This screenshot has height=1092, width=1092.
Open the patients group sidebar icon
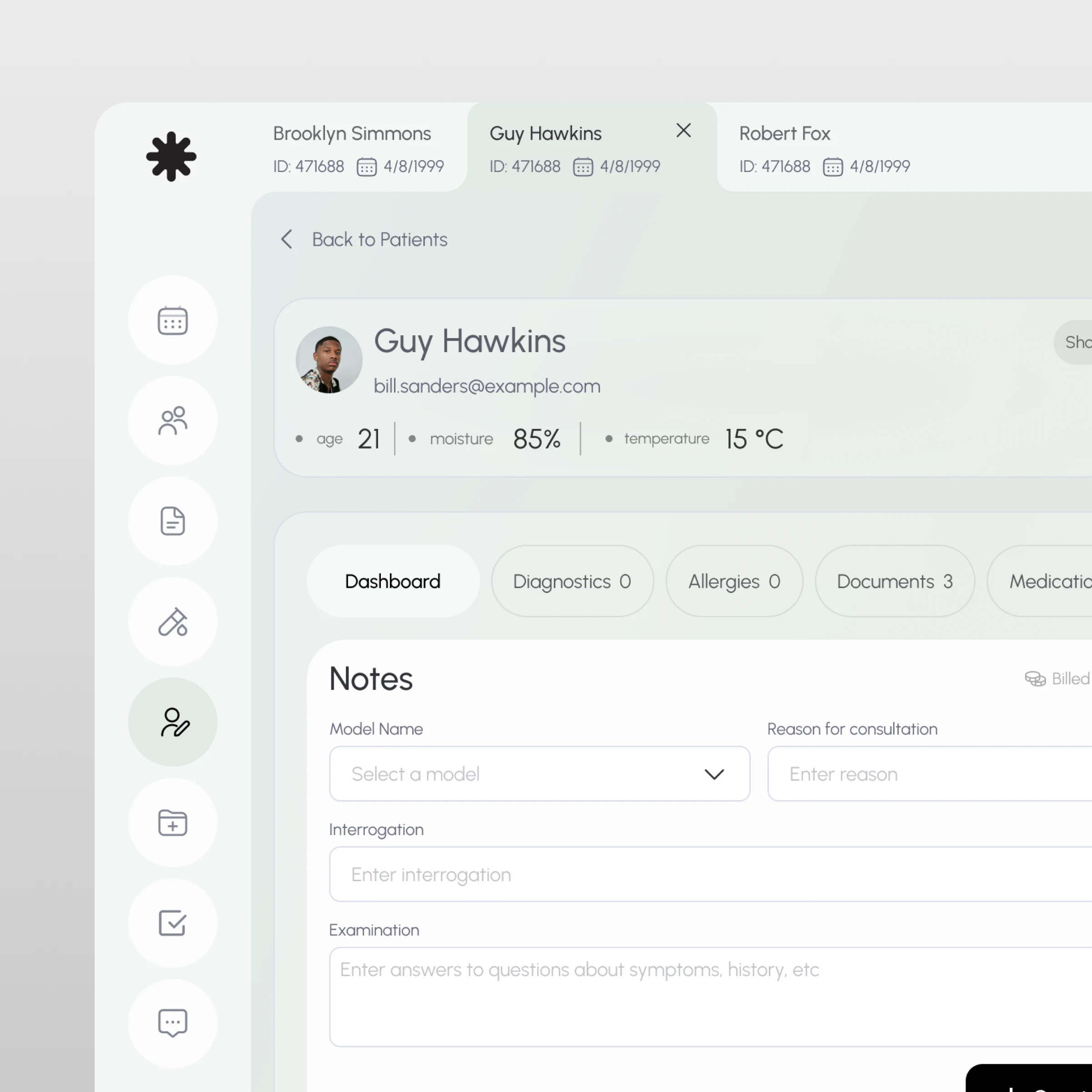pos(172,421)
